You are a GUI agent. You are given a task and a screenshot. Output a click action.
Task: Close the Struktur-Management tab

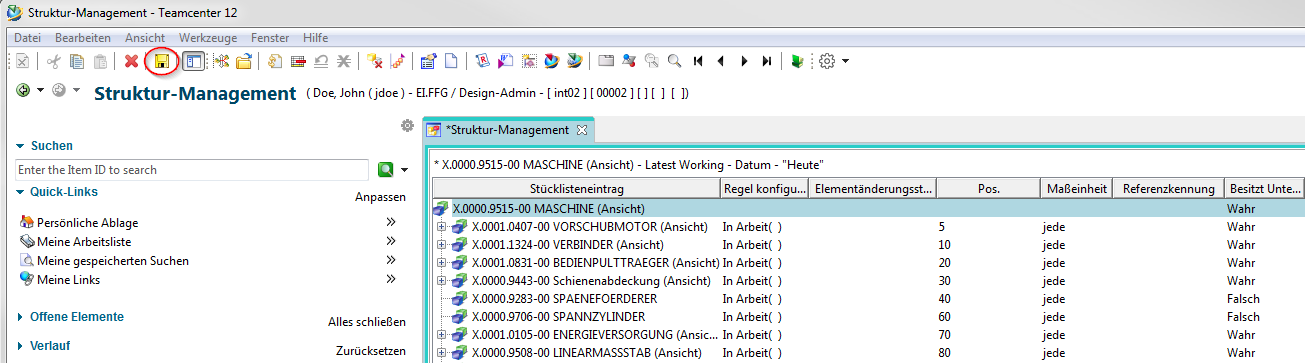(582, 130)
